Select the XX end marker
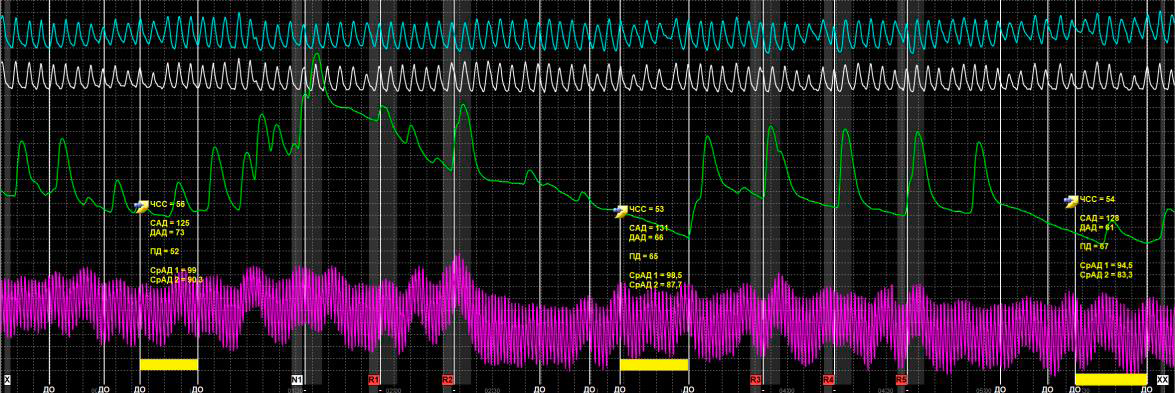Image resolution: width=1175 pixels, height=394 pixels. 1162,381
